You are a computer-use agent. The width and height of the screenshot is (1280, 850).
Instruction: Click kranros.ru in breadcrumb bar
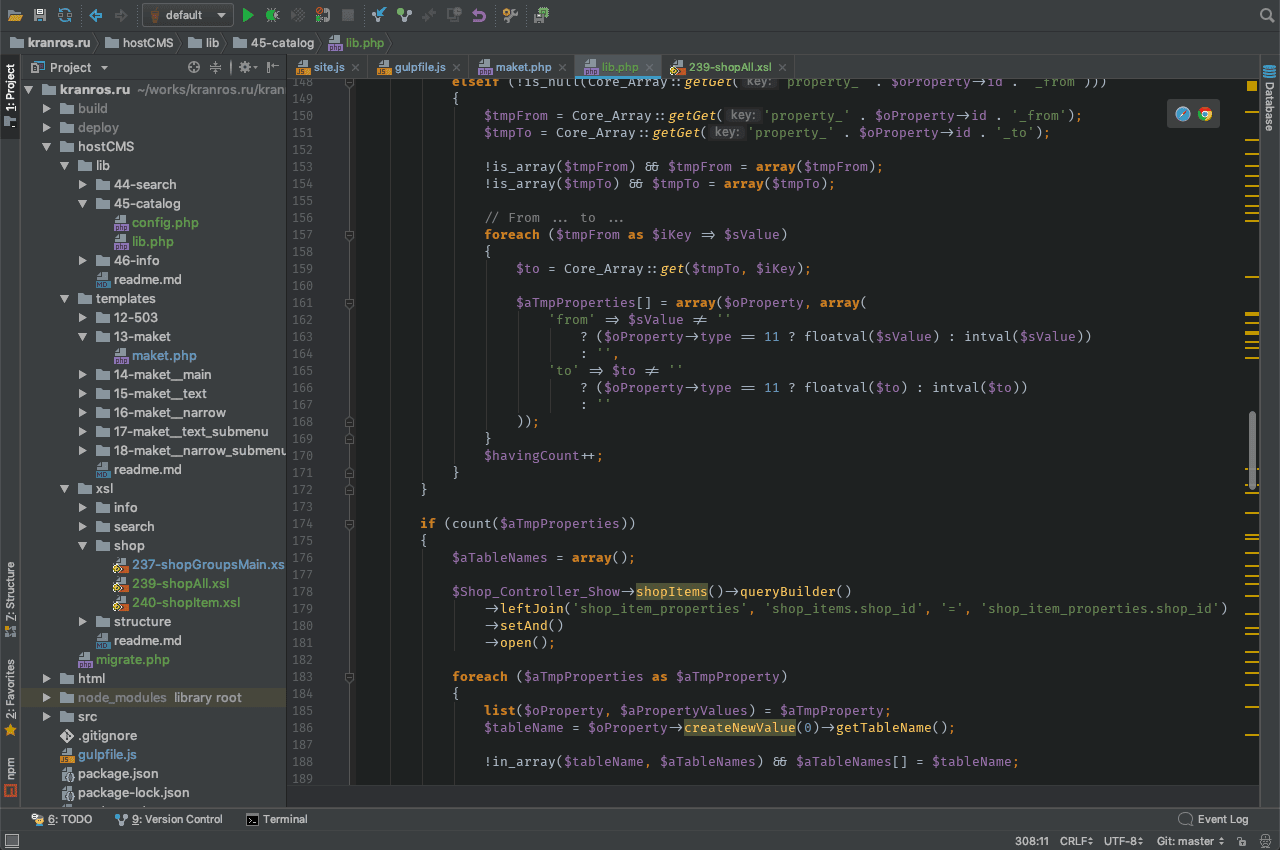[50, 43]
